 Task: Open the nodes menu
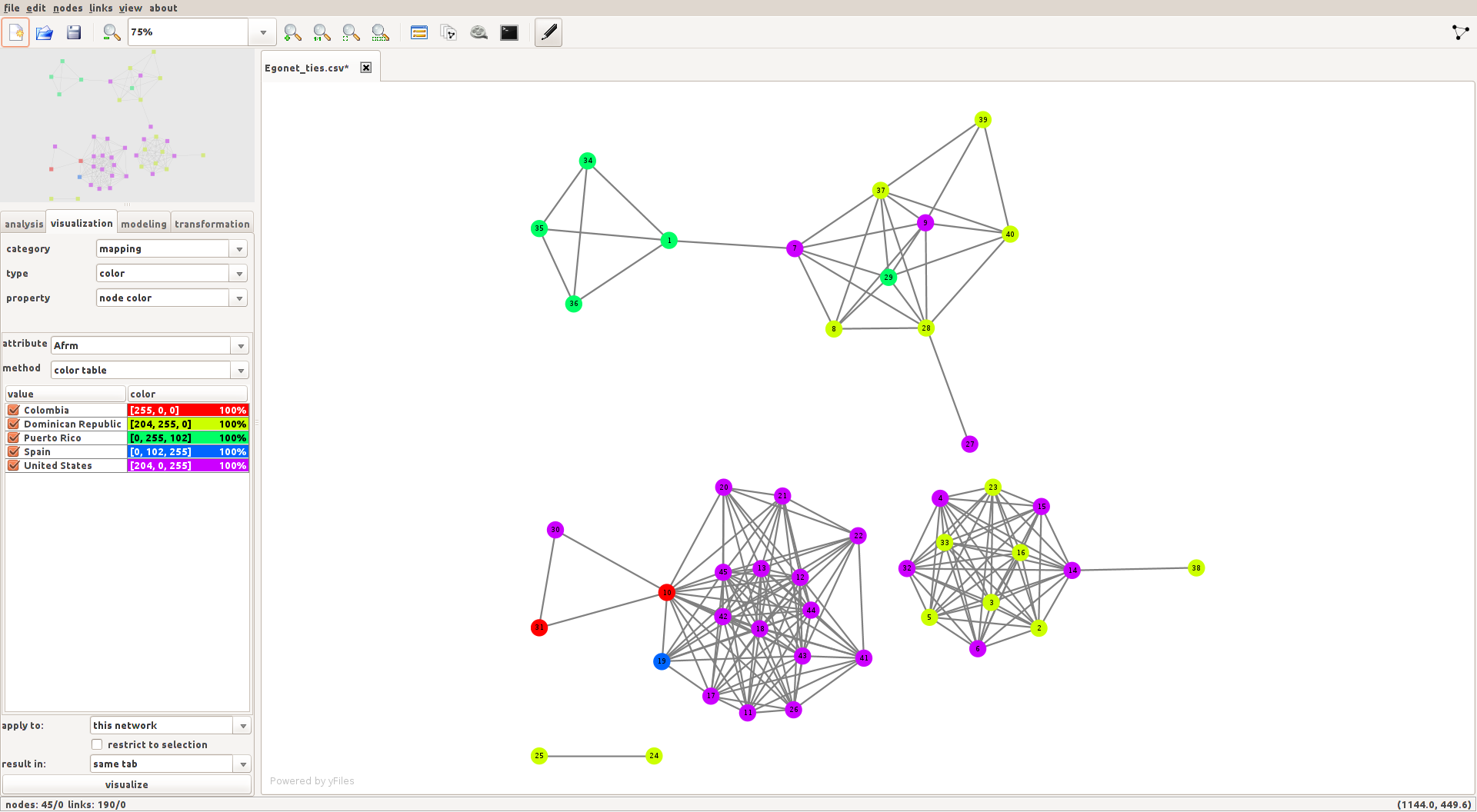click(x=68, y=8)
